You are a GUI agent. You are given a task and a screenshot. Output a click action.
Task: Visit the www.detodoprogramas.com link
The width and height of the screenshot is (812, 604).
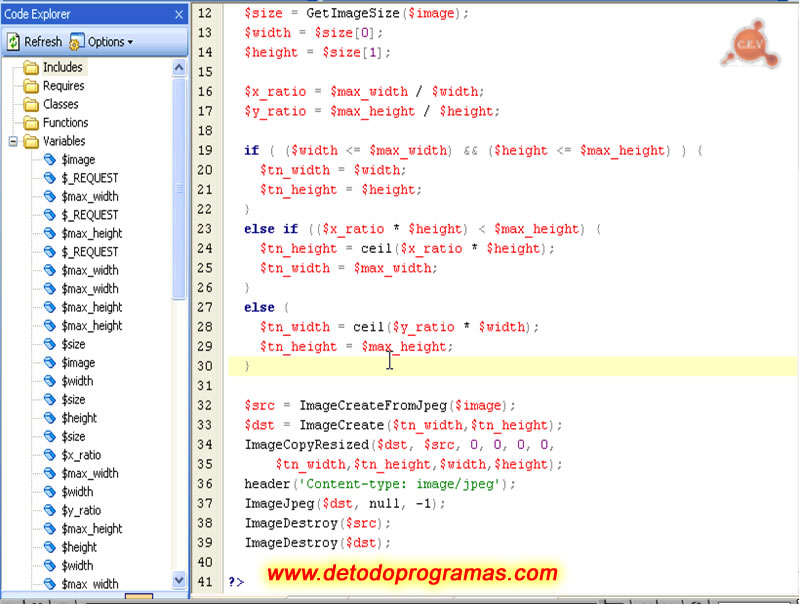click(x=410, y=572)
